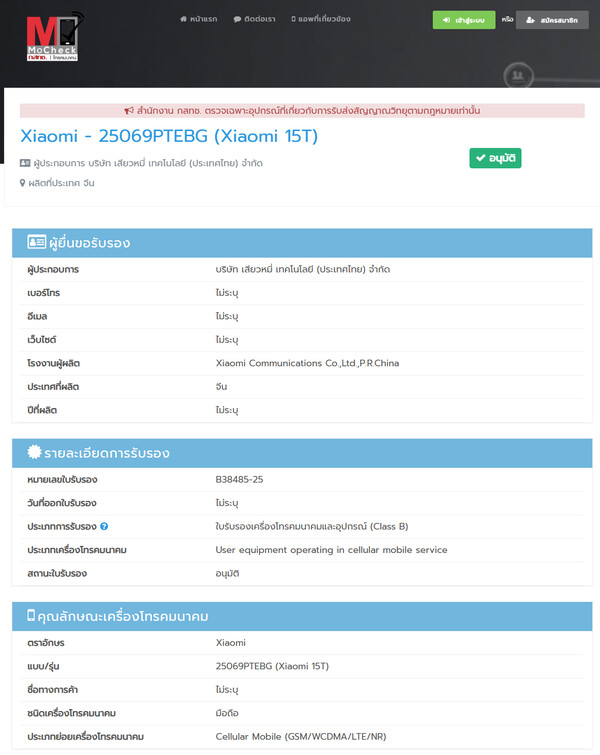Open Xiaomi - 25069PTEBG (Xiaomi 15T) title link
Screen dimensions: 600x755
(x=169, y=136)
